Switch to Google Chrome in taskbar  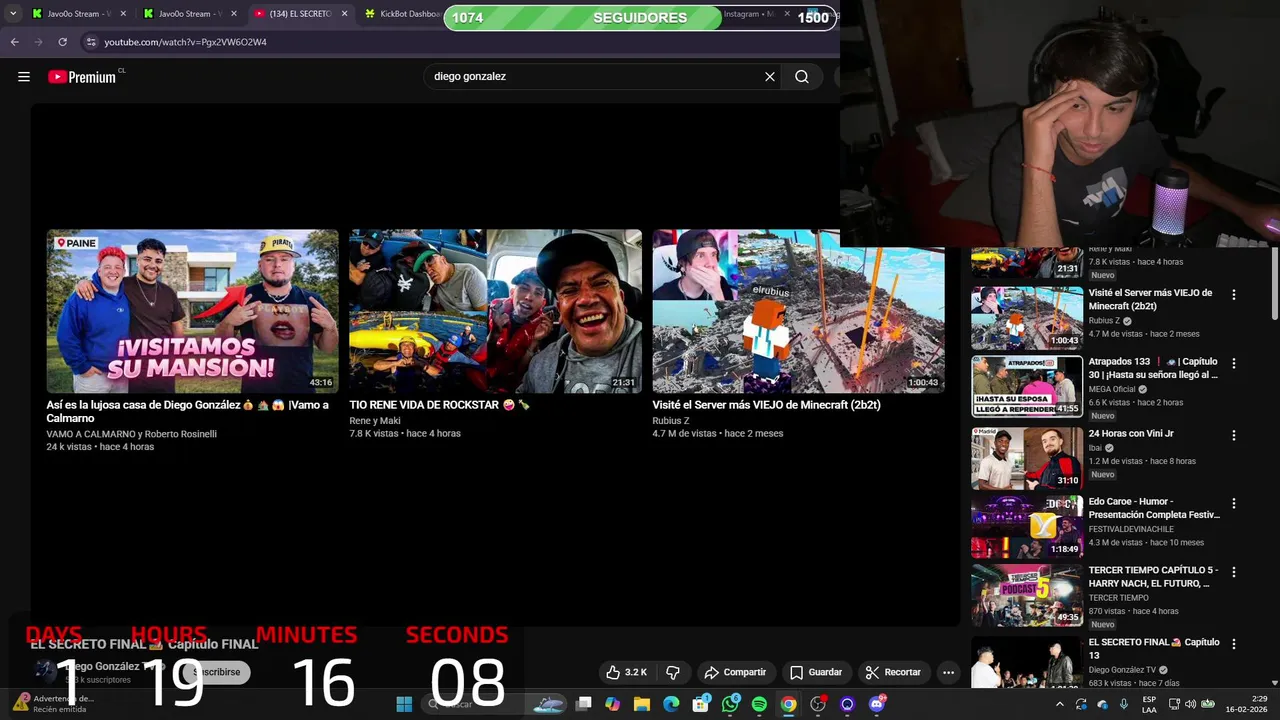point(789,704)
